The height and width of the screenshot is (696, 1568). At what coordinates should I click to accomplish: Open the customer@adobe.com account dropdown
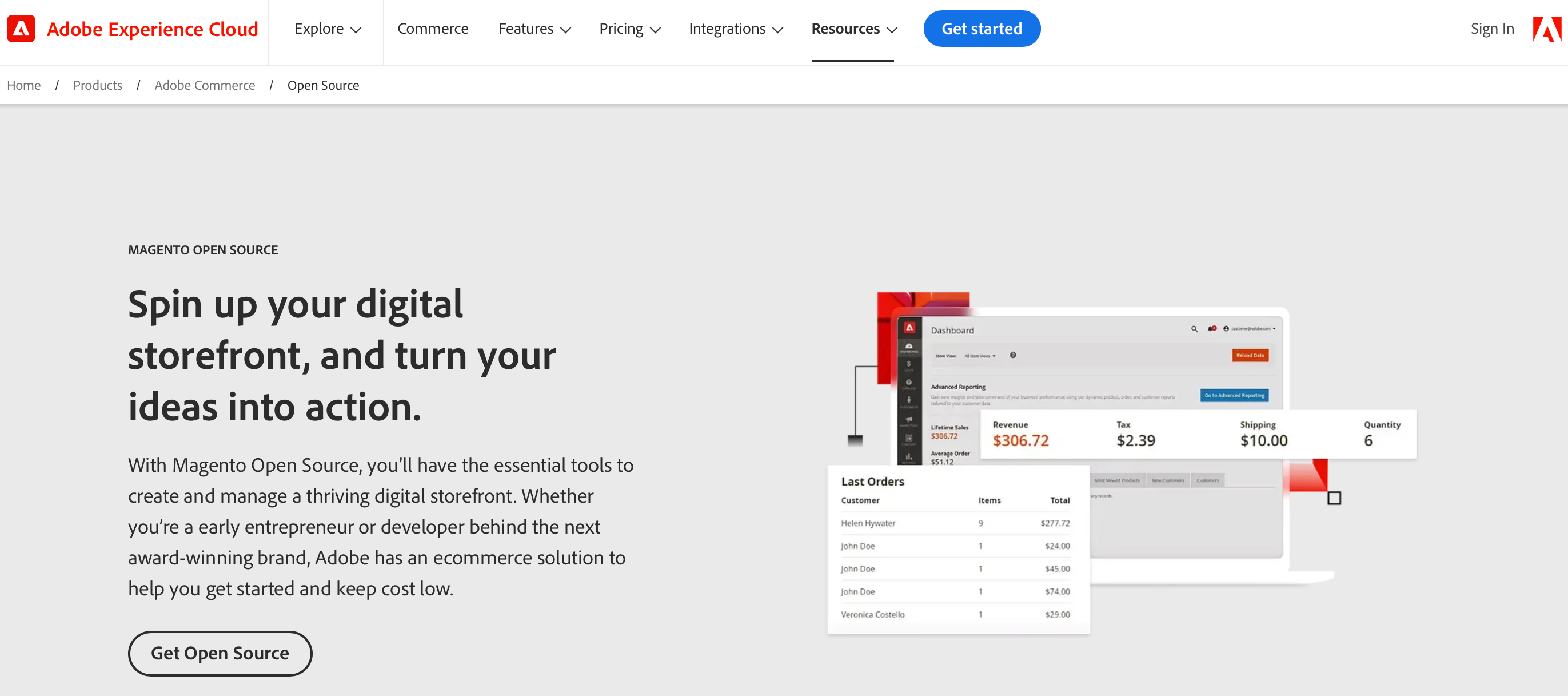[1245, 329]
